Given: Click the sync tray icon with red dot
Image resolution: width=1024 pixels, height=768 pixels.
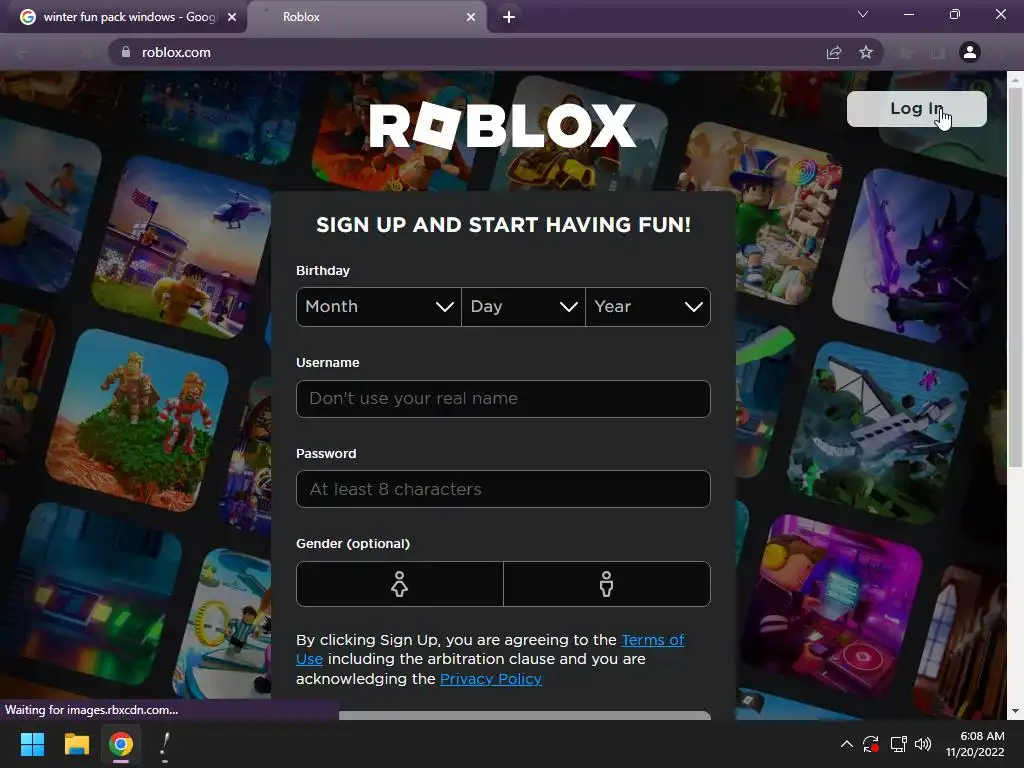Looking at the screenshot, I should coord(871,744).
